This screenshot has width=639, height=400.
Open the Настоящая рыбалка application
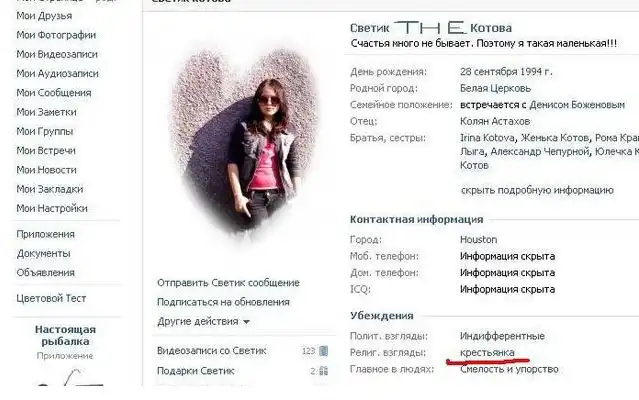pyautogui.click(x=65, y=335)
